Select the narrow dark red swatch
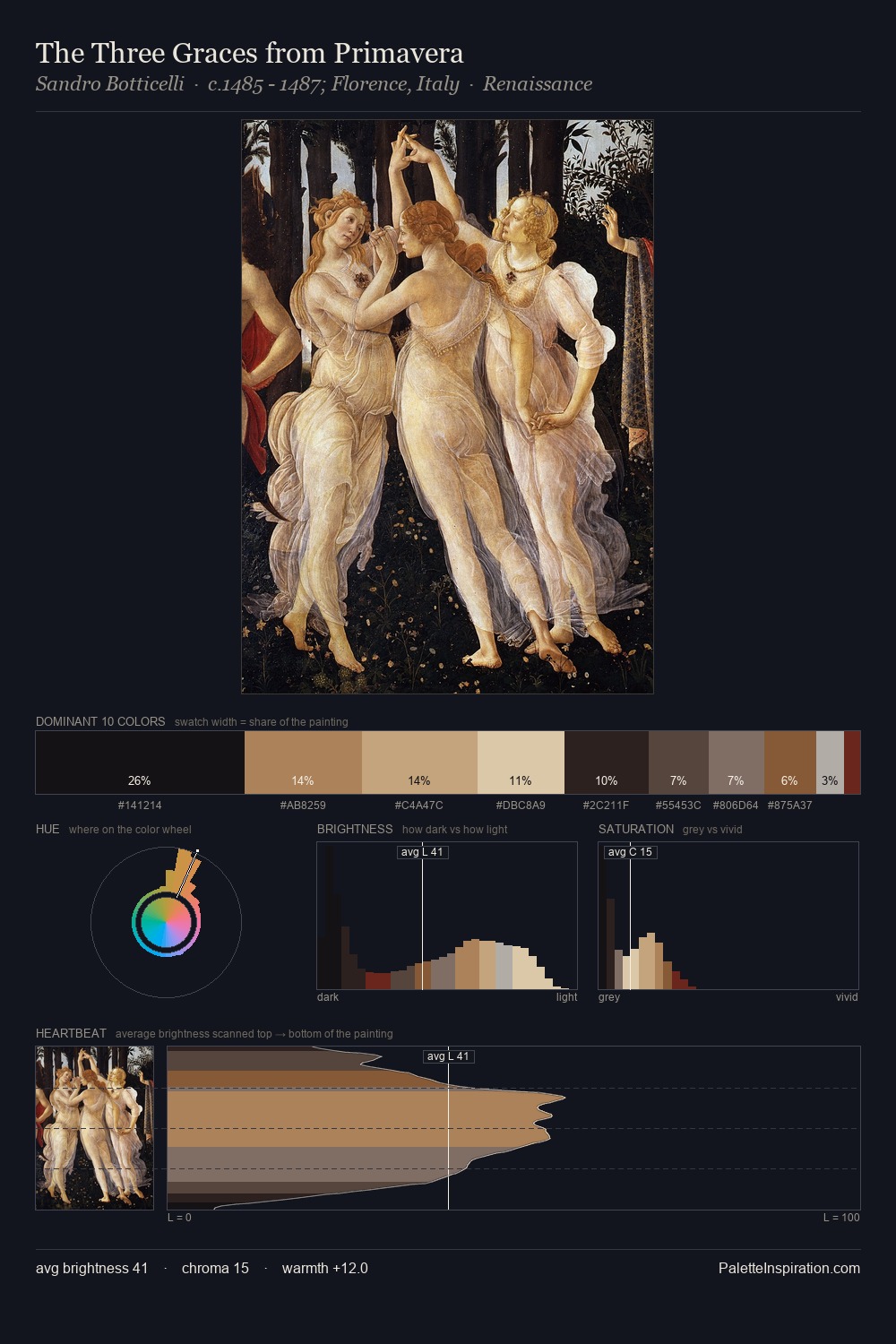This screenshot has height=1344, width=896. click(x=852, y=762)
